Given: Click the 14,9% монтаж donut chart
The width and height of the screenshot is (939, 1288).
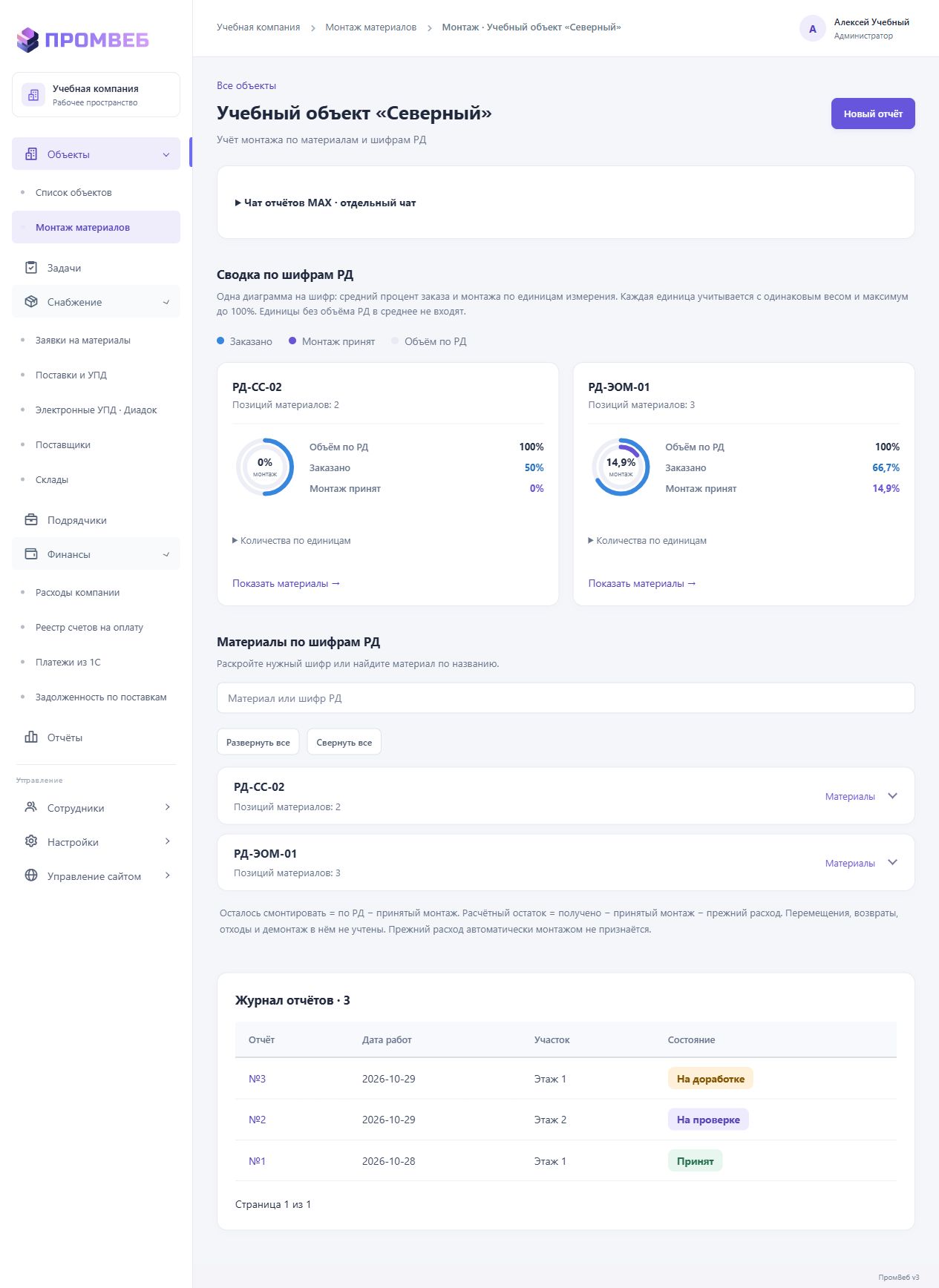Looking at the screenshot, I should tap(621, 467).
